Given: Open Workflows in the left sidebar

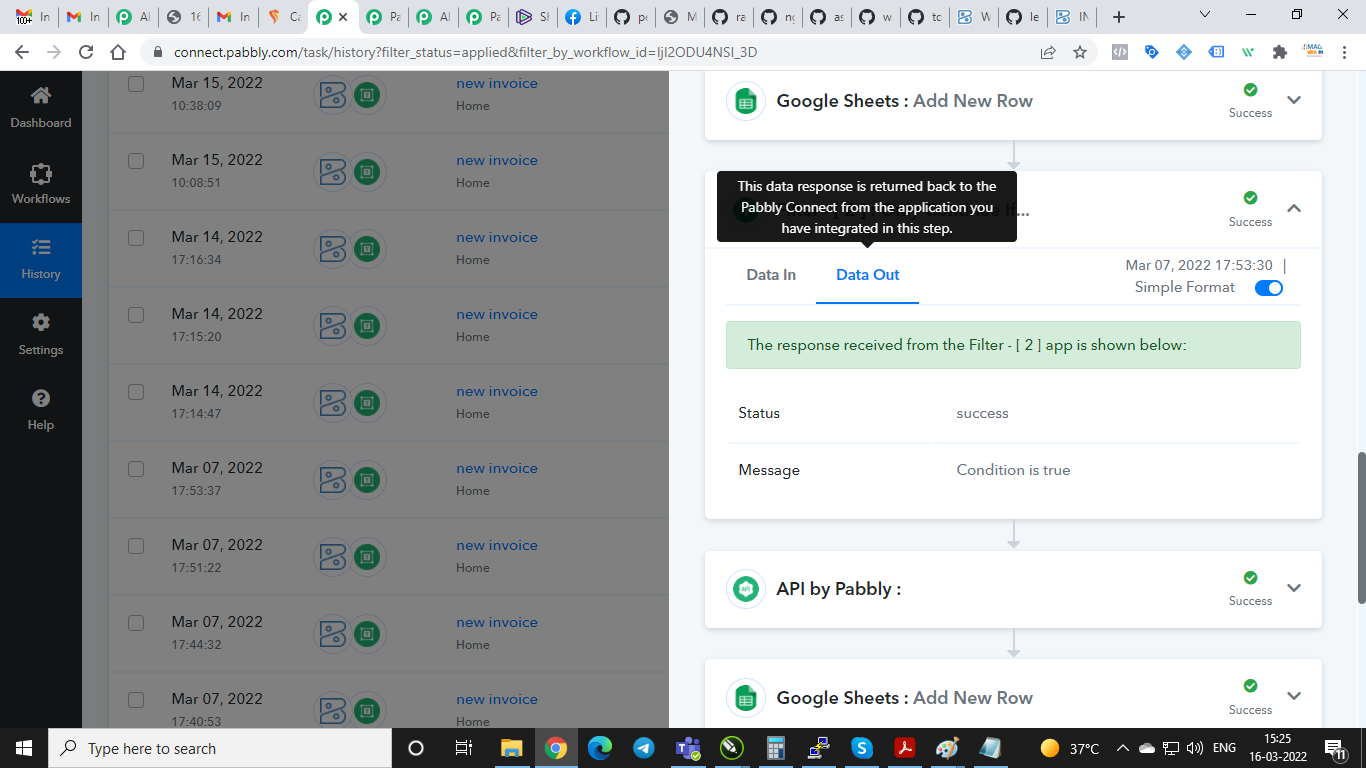Looking at the screenshot, I should click(41, 184).
